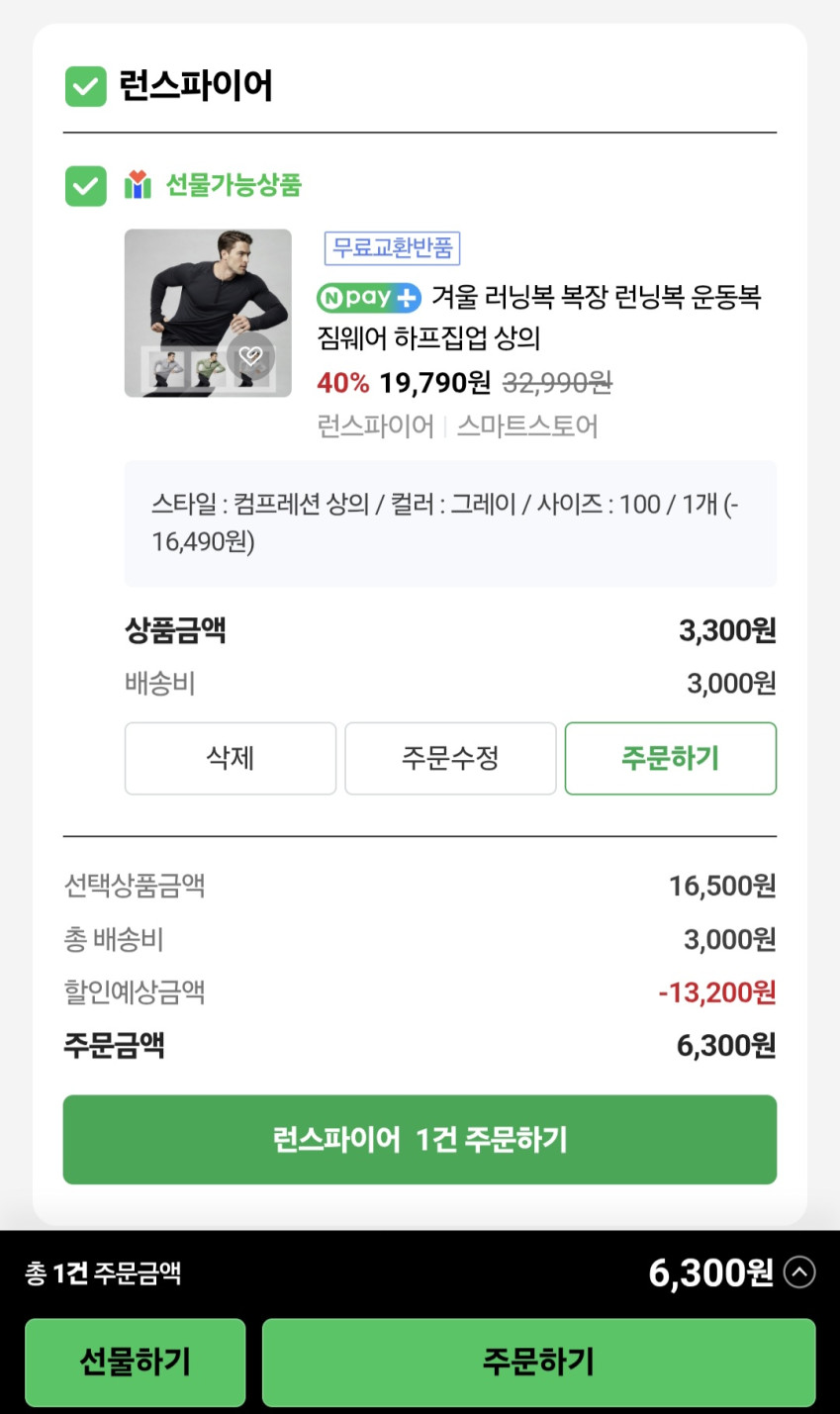This screenshot has height=1414, width=840.
Task: Tap the 선물하기 button at the bottom
Action: 135,1362
